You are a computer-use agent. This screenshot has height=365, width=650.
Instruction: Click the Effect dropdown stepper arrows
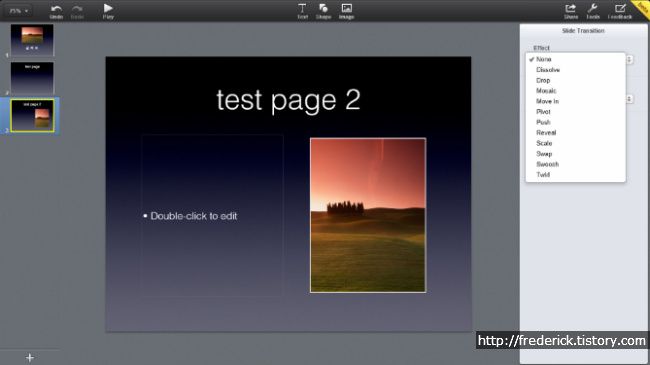[629, 59]
